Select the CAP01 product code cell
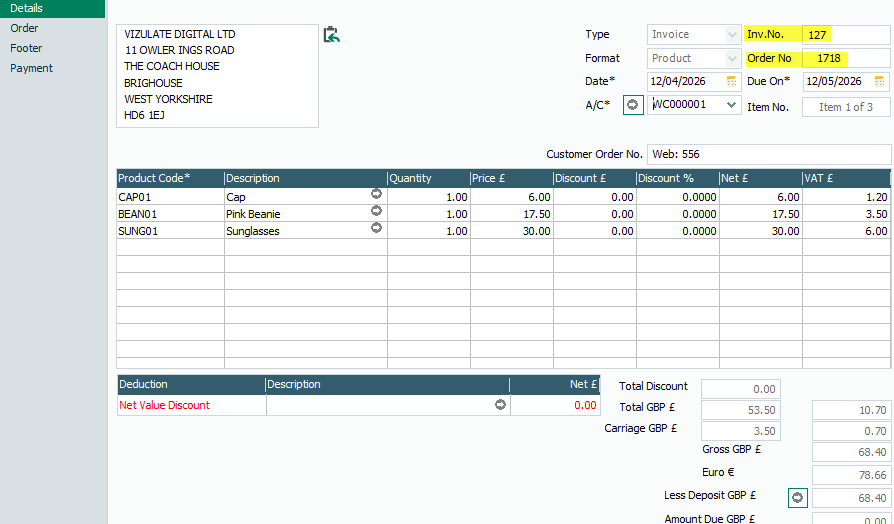 [170, 197]
